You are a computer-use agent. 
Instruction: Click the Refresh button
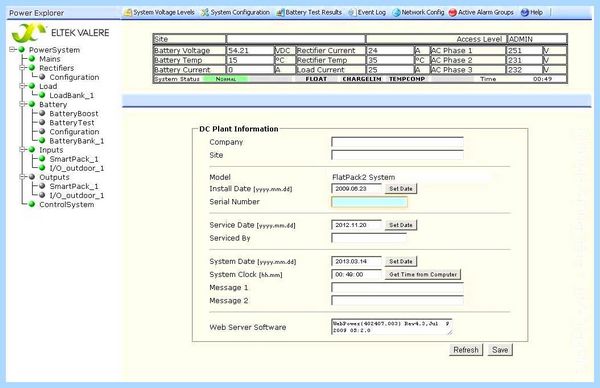pos(466,350)
